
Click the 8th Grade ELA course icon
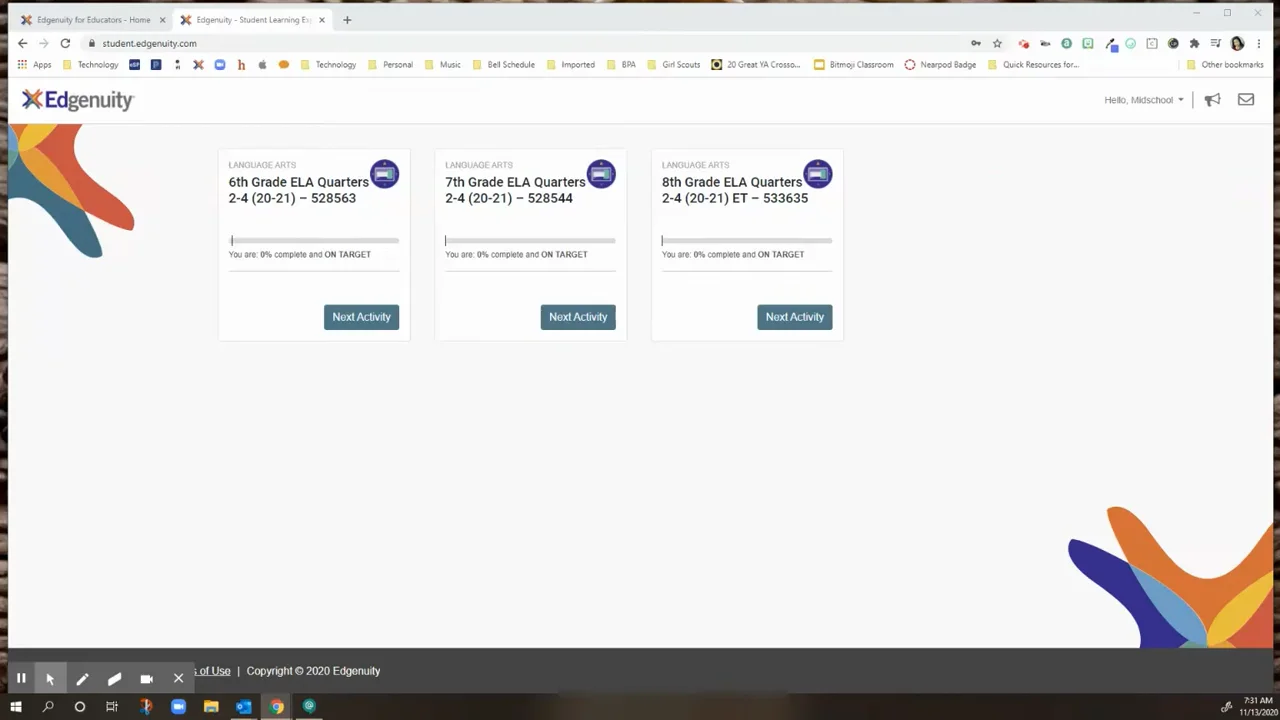[x=818, y=174]
